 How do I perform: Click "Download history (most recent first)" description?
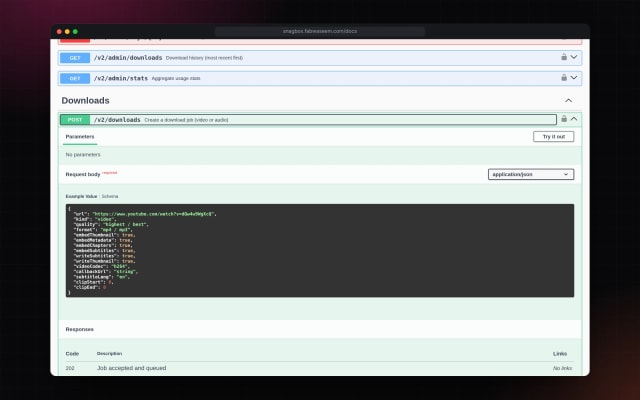click(x=204, y=58)
